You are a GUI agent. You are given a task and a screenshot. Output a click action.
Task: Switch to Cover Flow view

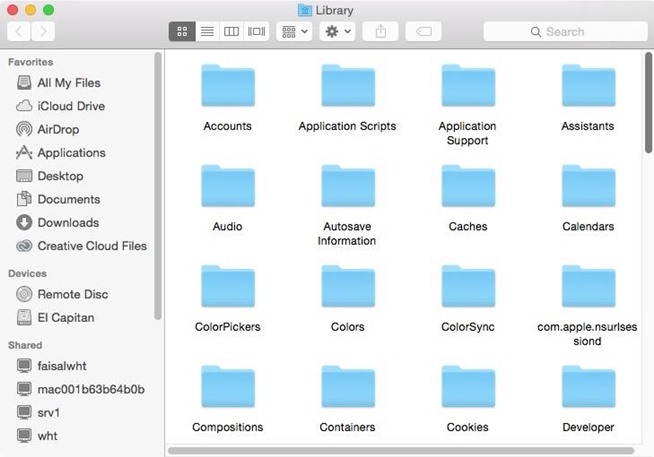256,32
